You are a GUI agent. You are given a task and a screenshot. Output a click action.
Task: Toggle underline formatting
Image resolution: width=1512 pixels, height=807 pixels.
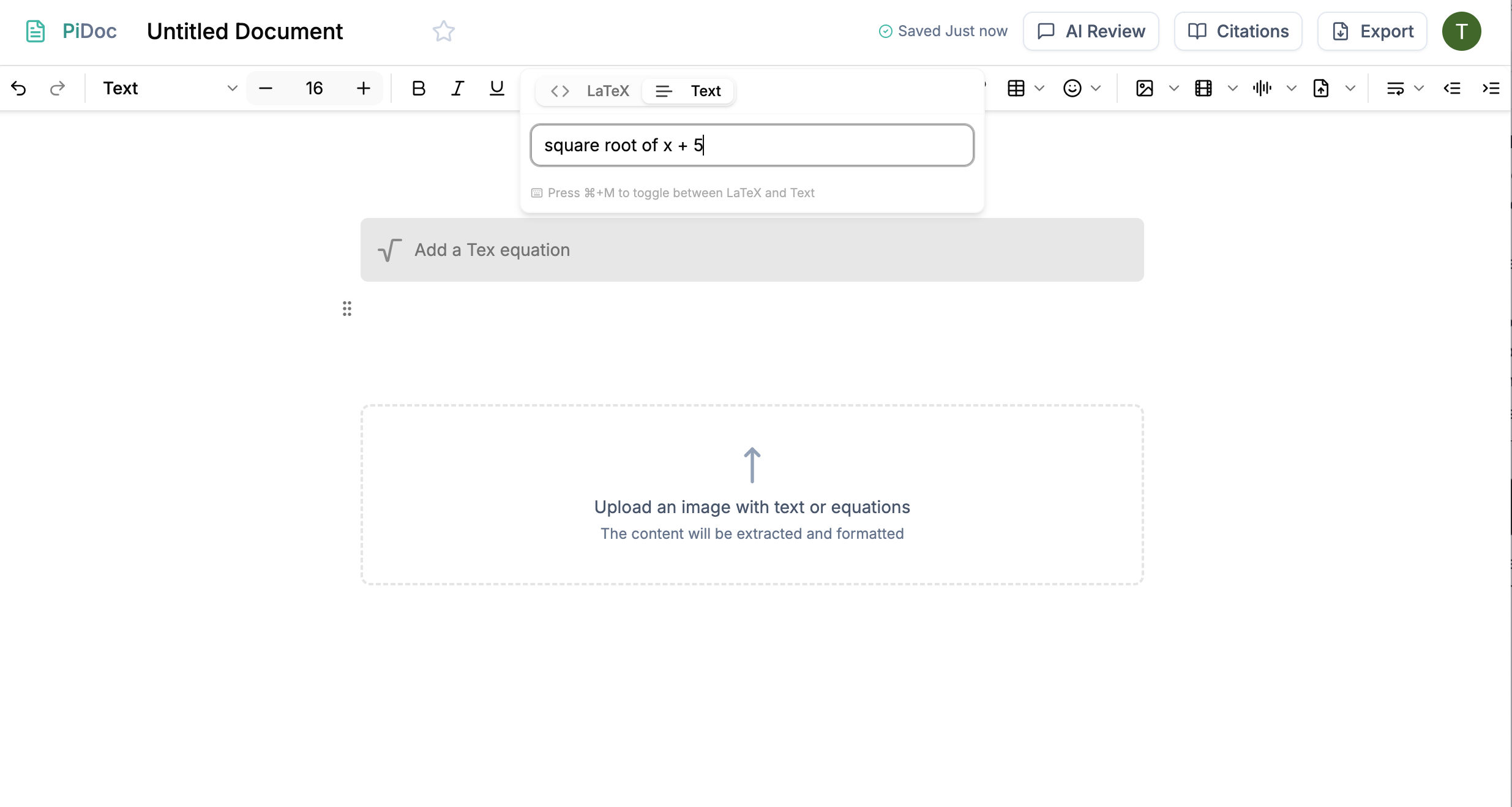point(496,88)
